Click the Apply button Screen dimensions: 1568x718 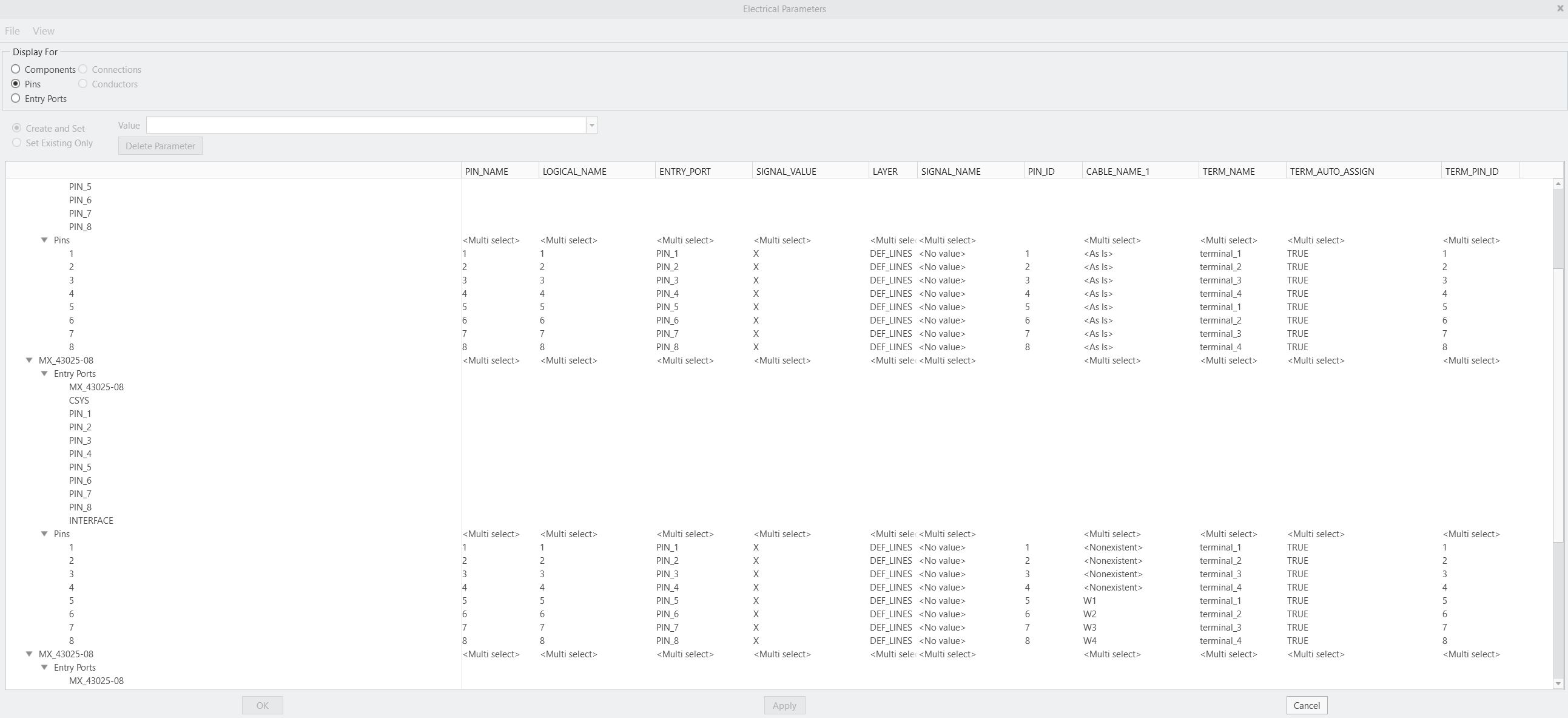784,705
